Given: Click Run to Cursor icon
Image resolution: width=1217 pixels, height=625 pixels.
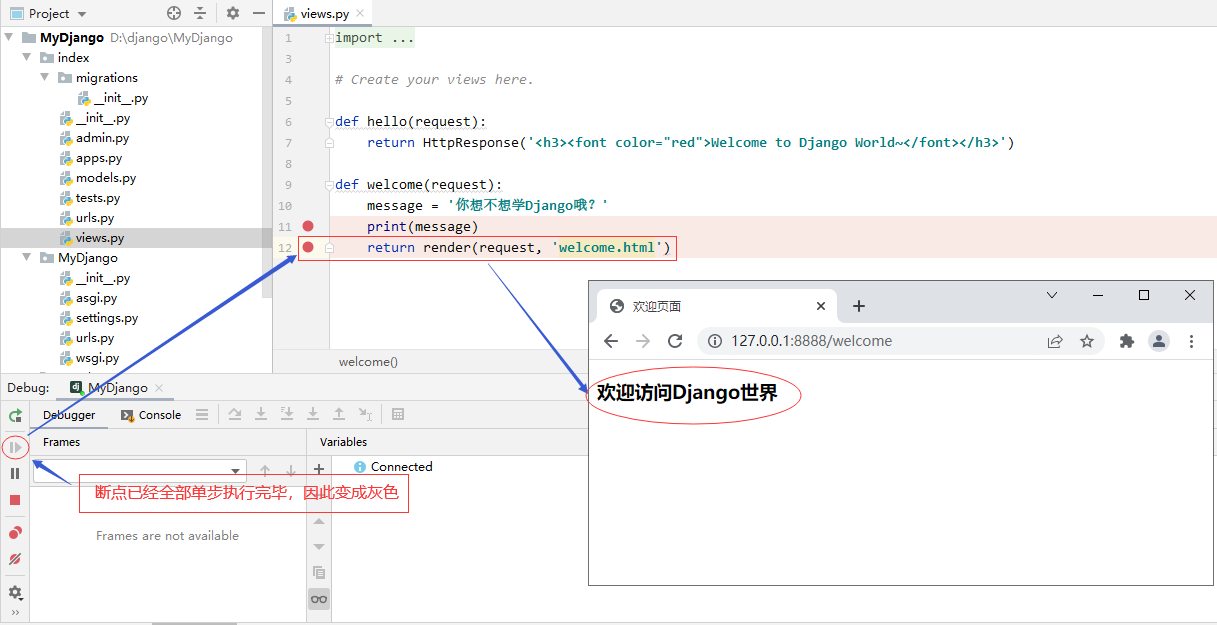Looking at the screenshot, I should point(366,414).
